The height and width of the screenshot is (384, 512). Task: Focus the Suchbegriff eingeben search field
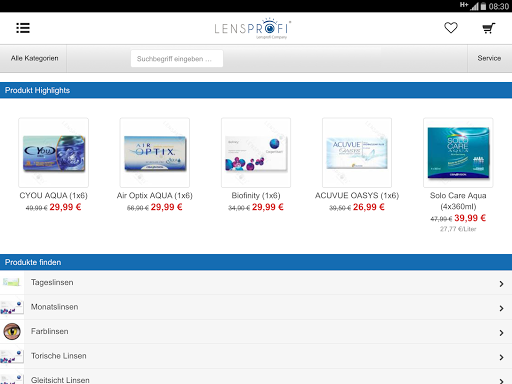tap(177, 59)
